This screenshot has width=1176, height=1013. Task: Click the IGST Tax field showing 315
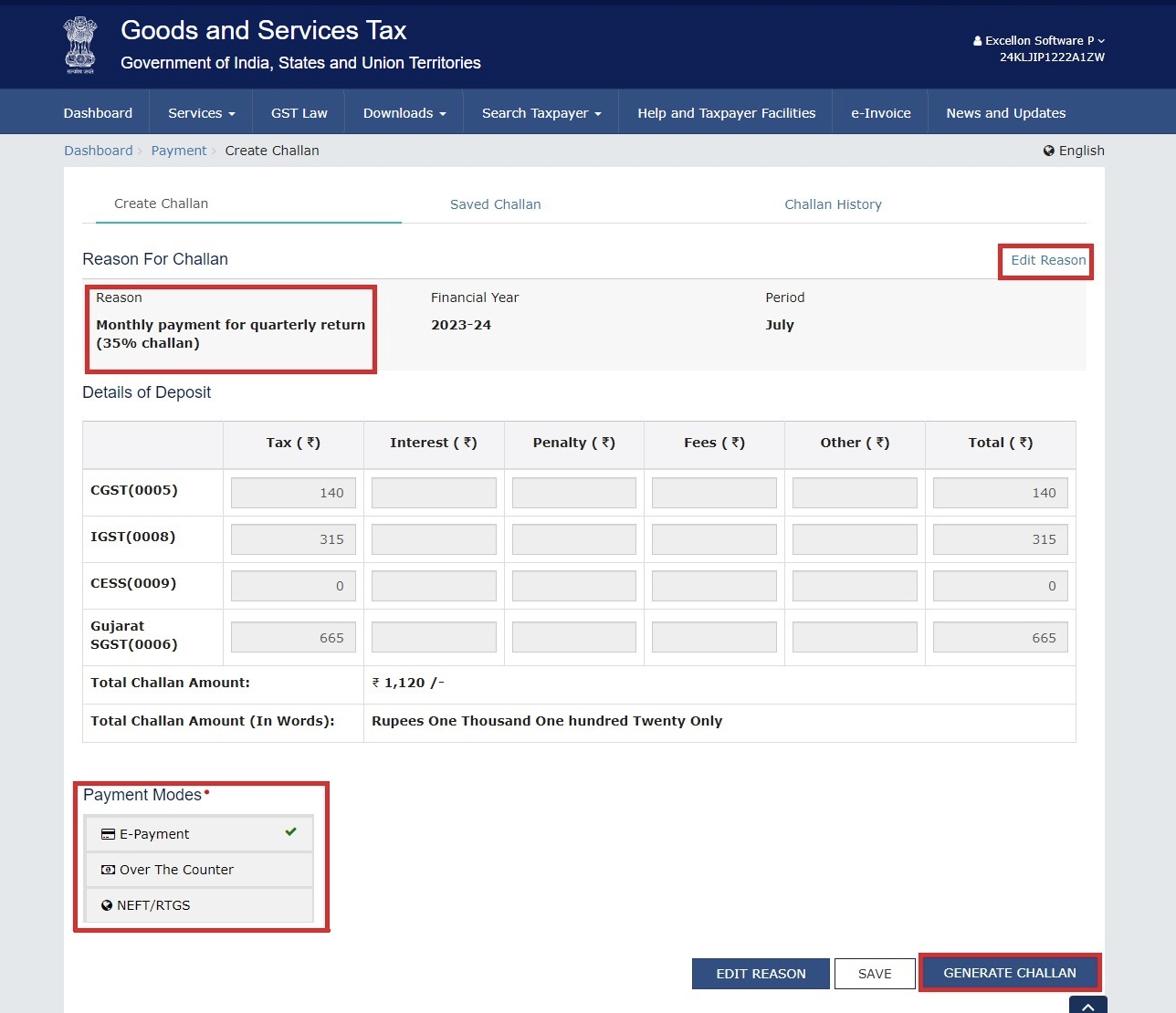click(x=293, y=539)
